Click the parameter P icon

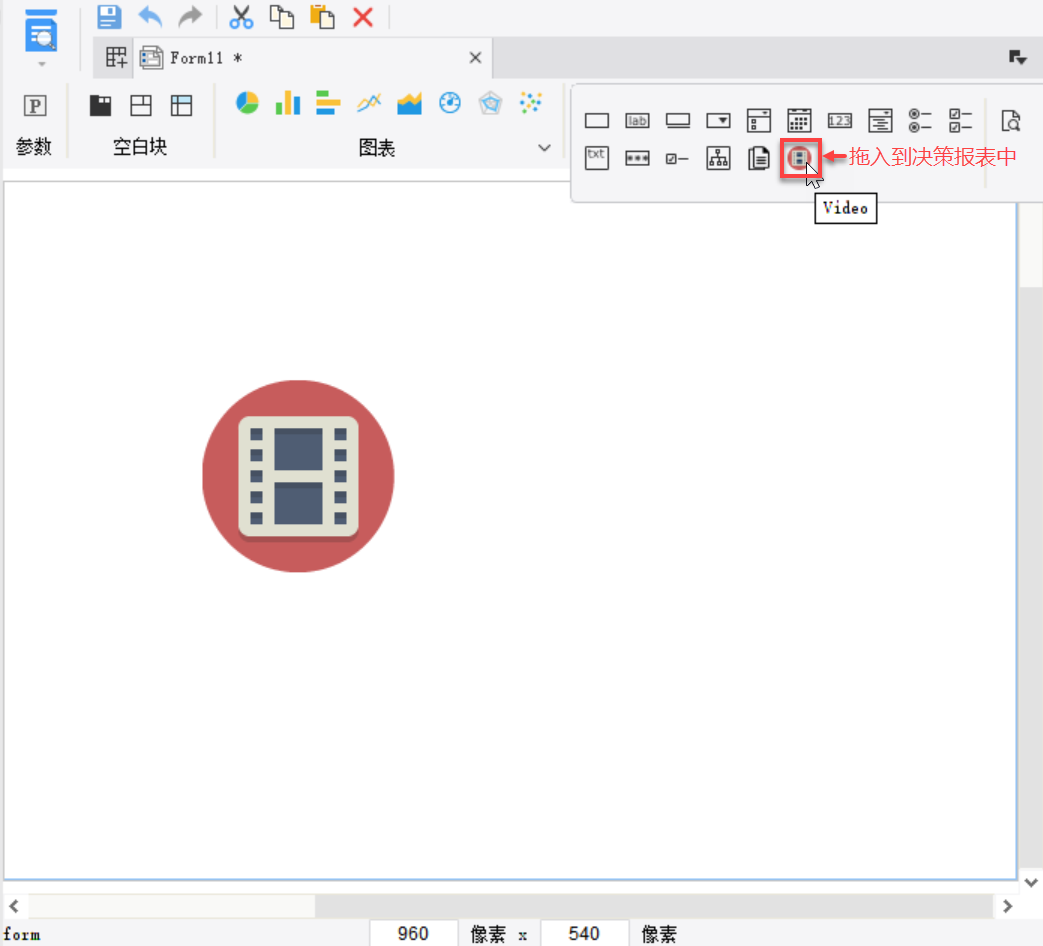(x=35, y=106)
